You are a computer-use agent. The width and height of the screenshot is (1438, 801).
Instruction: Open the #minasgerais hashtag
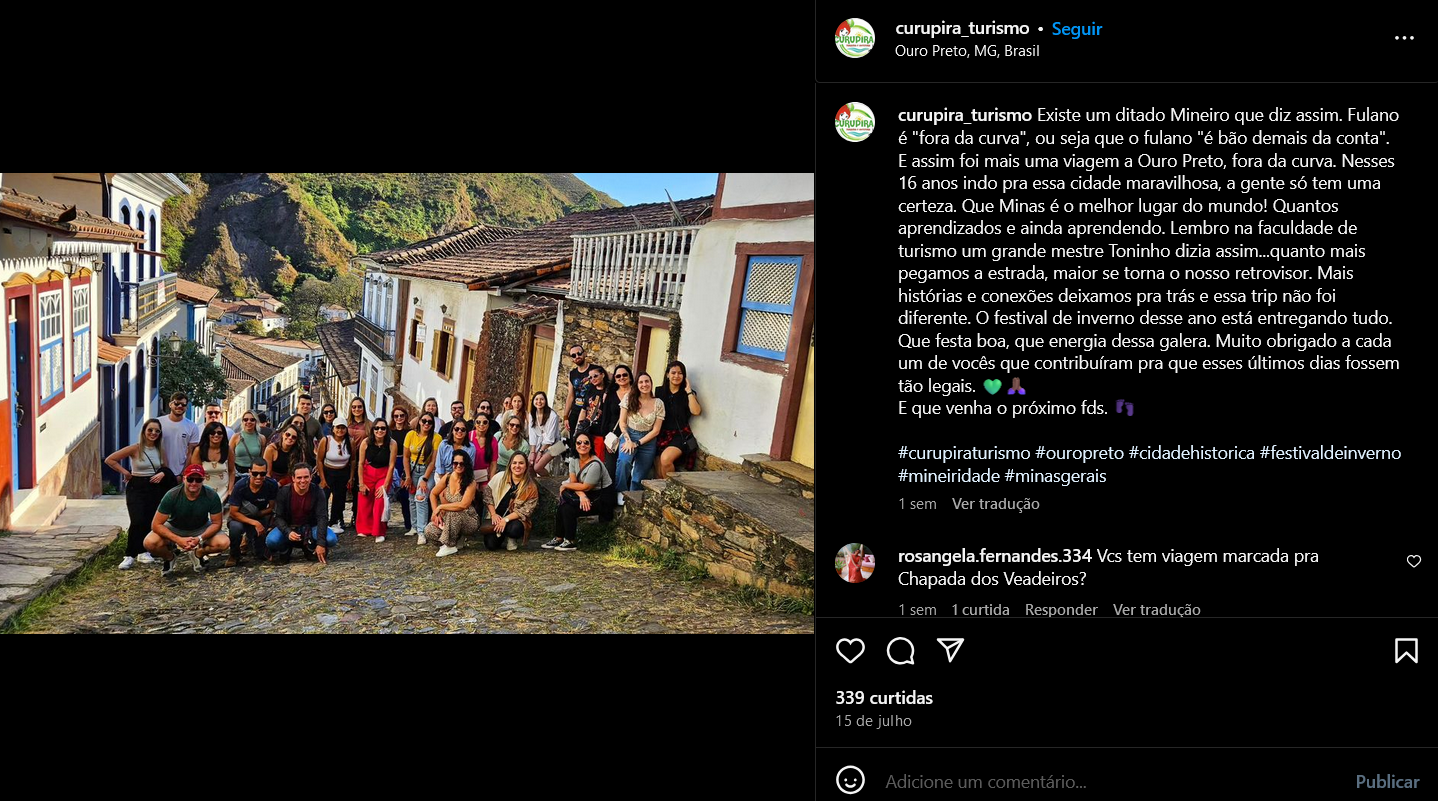click(1055, 476)
